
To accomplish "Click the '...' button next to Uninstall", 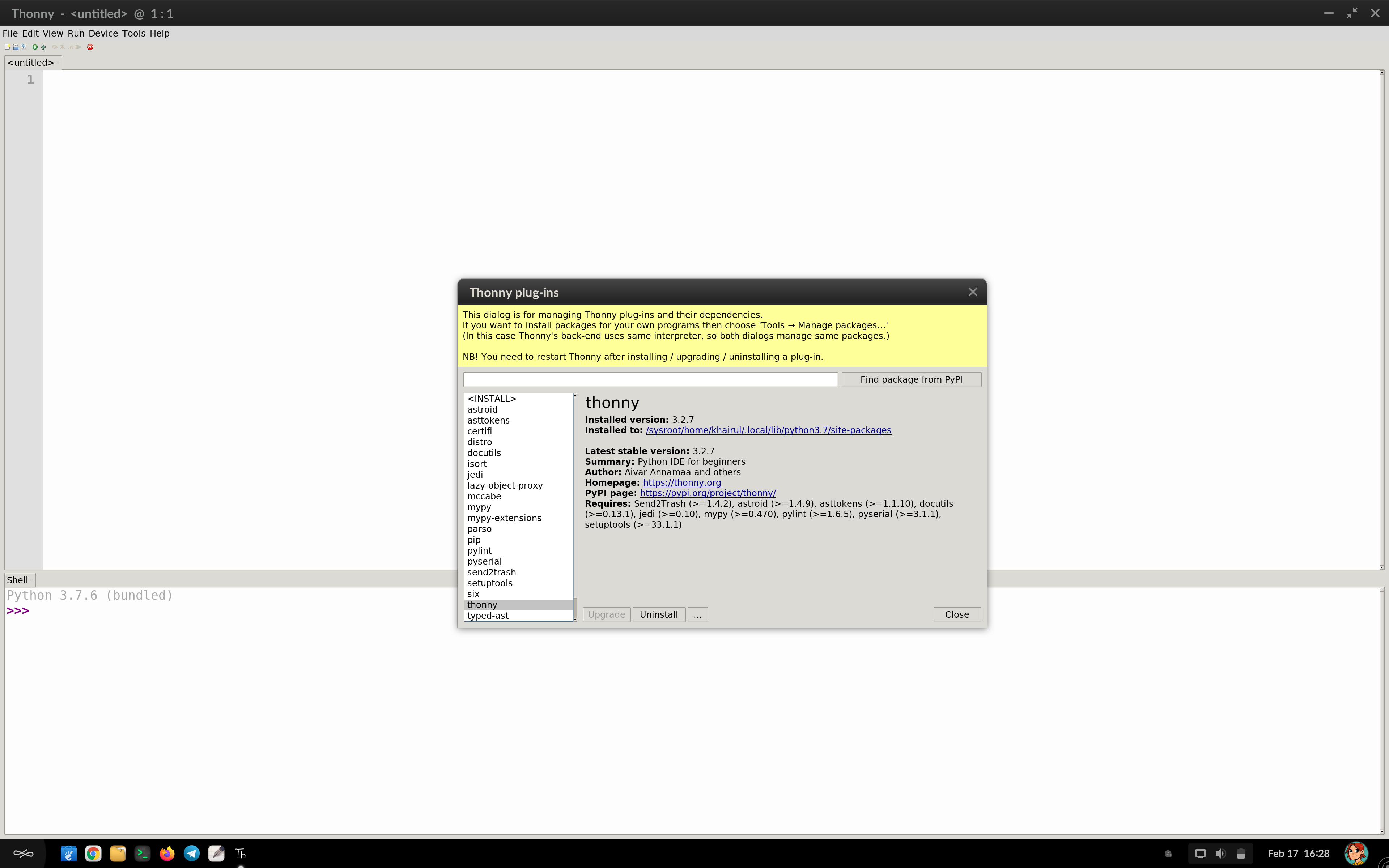I will point(697,614).
